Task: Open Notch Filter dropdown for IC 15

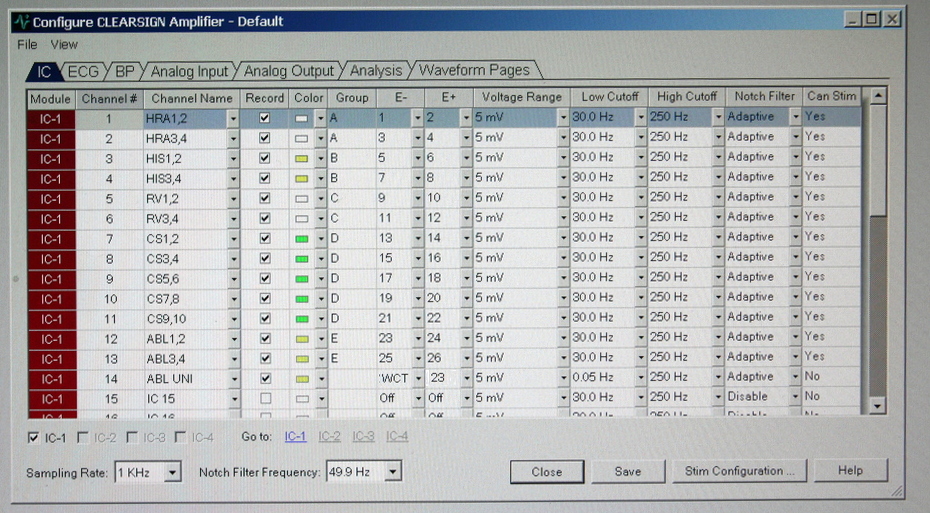Action: (x=796, y=397)
